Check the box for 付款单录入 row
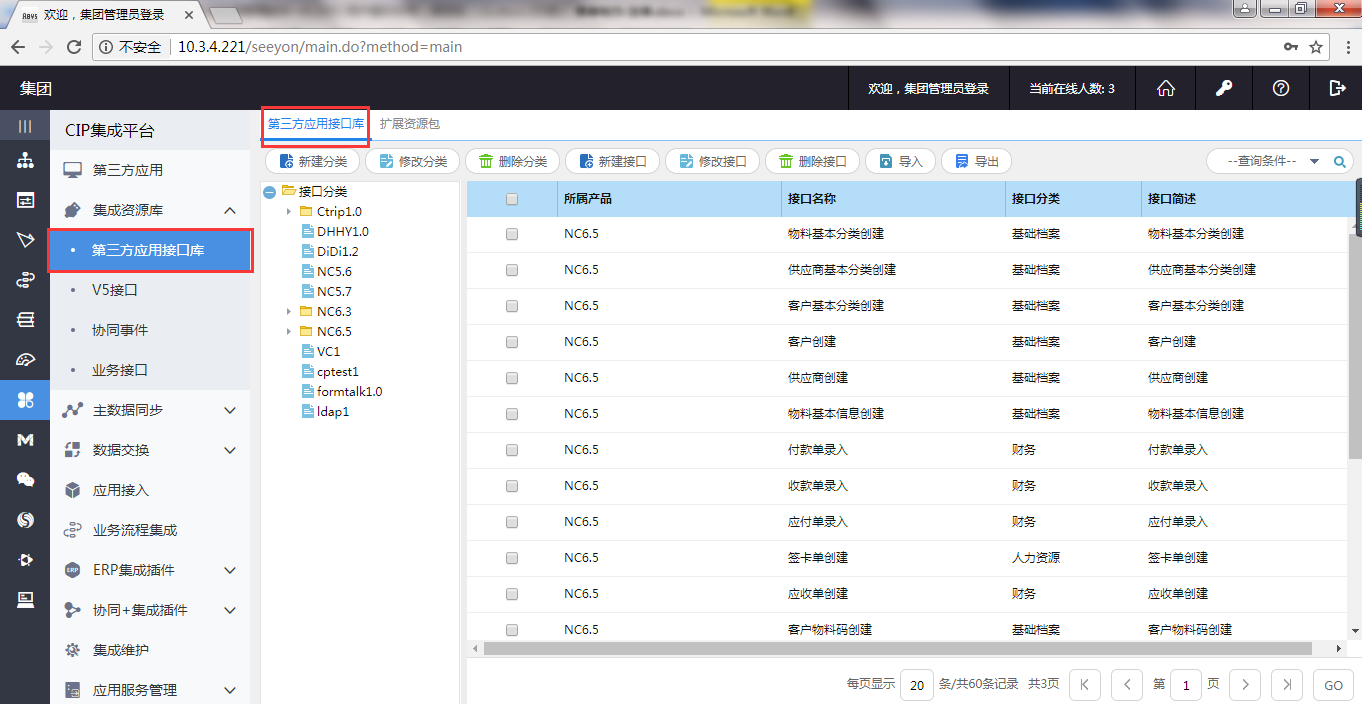The image size is (1362, 704). point(512,450)
